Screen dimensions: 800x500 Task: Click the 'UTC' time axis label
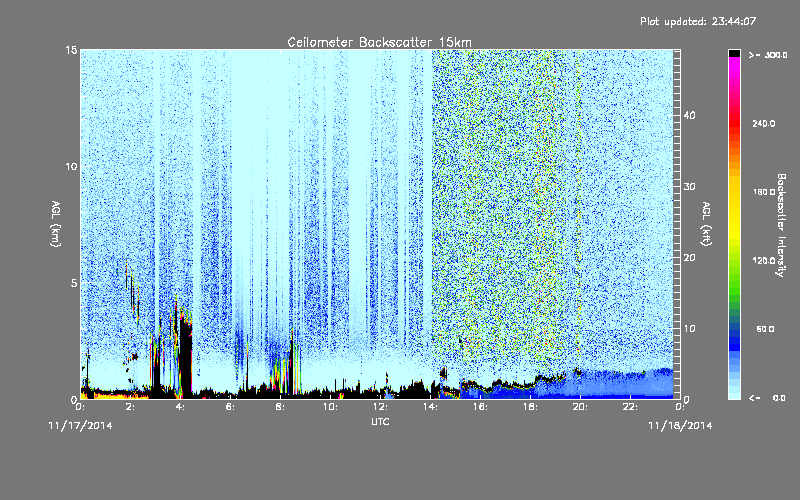click(380, 421)
